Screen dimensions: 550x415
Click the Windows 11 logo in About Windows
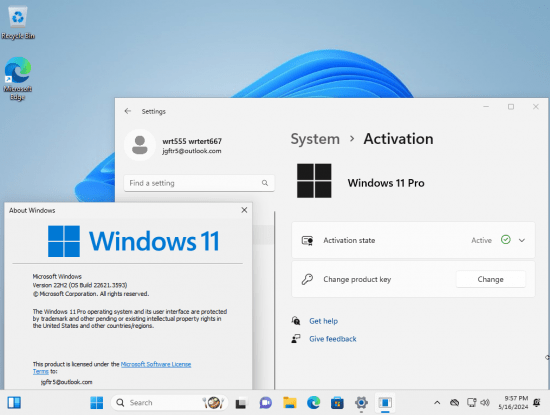click(x=133, y=241)
